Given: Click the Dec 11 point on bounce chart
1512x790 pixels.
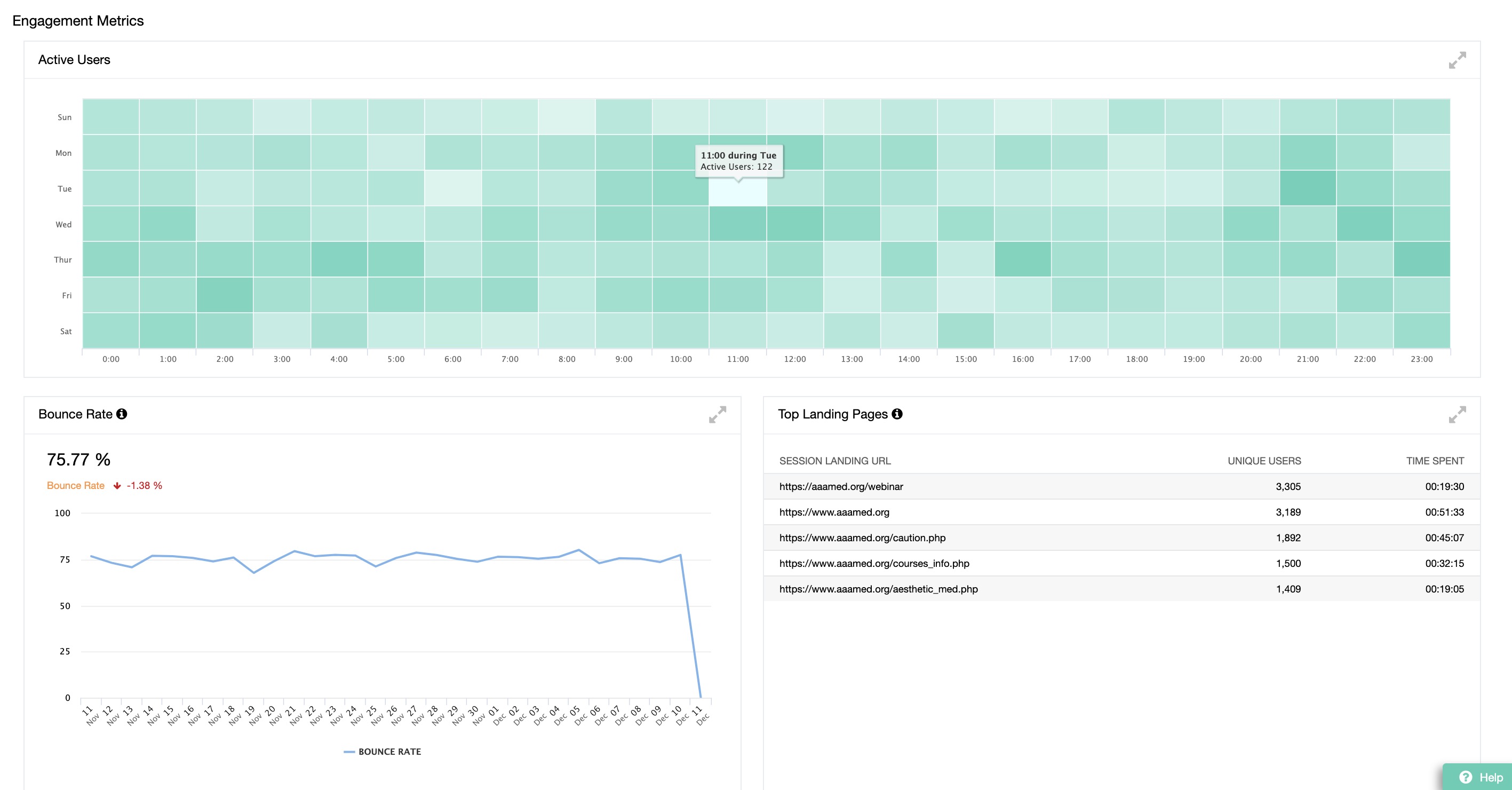Looking at the screenshot, I should tap(700, 697).
